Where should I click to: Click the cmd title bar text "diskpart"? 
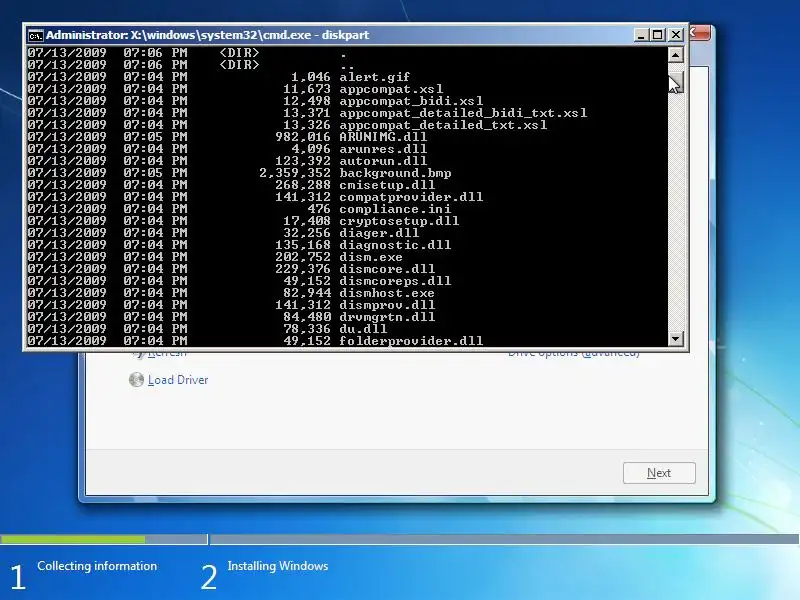(x=345, y=35)
